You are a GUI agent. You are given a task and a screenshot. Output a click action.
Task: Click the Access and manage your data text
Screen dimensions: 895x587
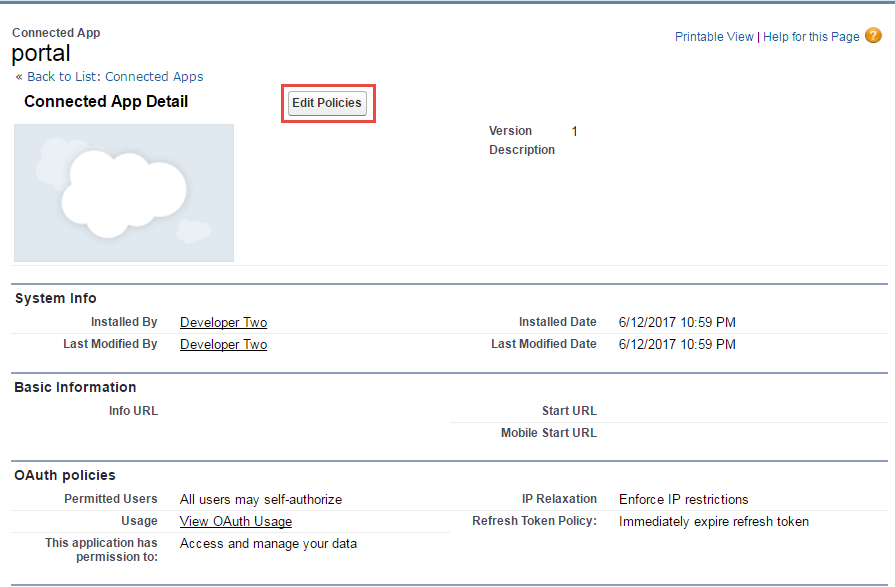[268, 544]
